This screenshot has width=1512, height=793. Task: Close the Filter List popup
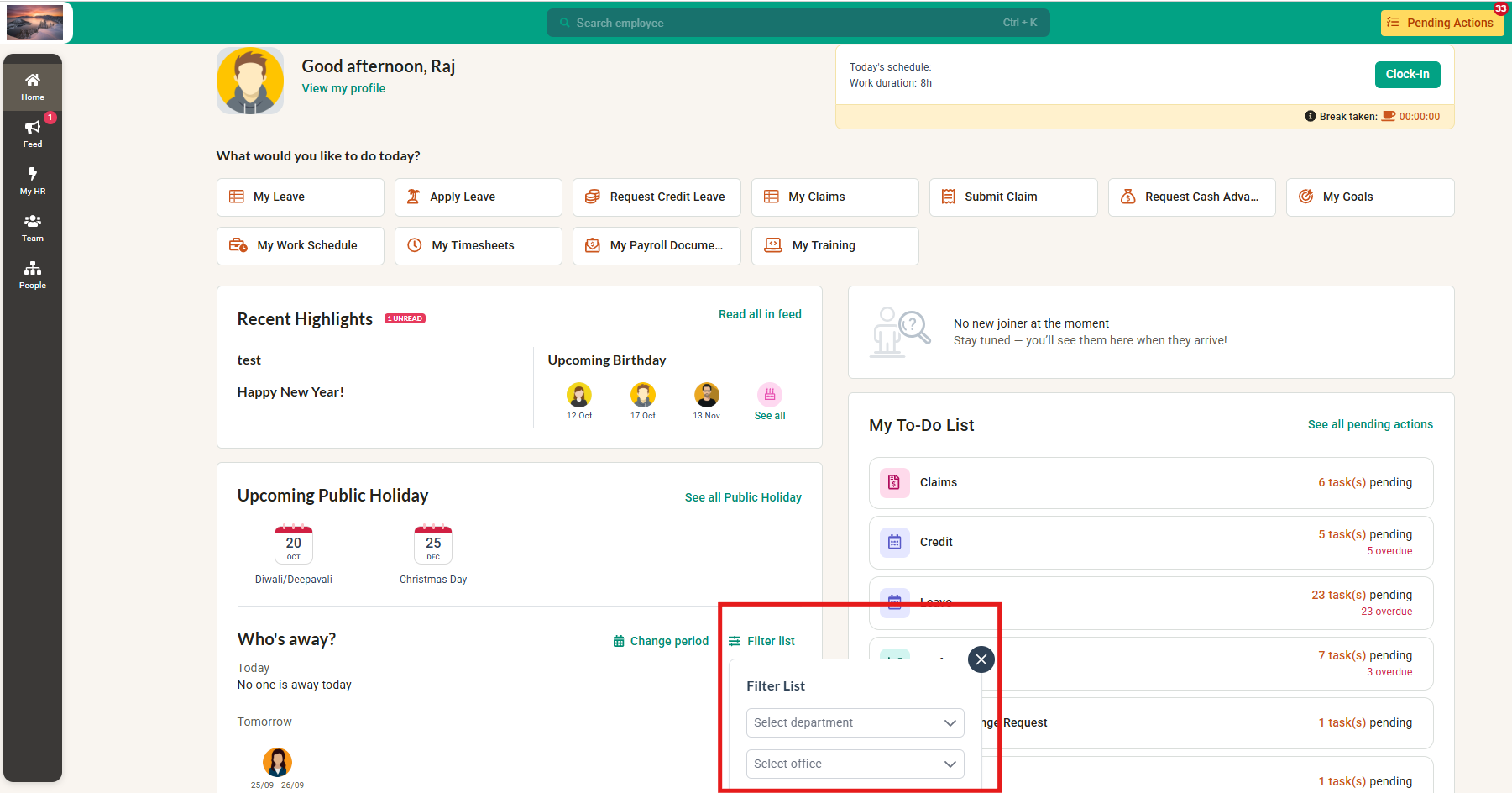click(x=981, y=659)
